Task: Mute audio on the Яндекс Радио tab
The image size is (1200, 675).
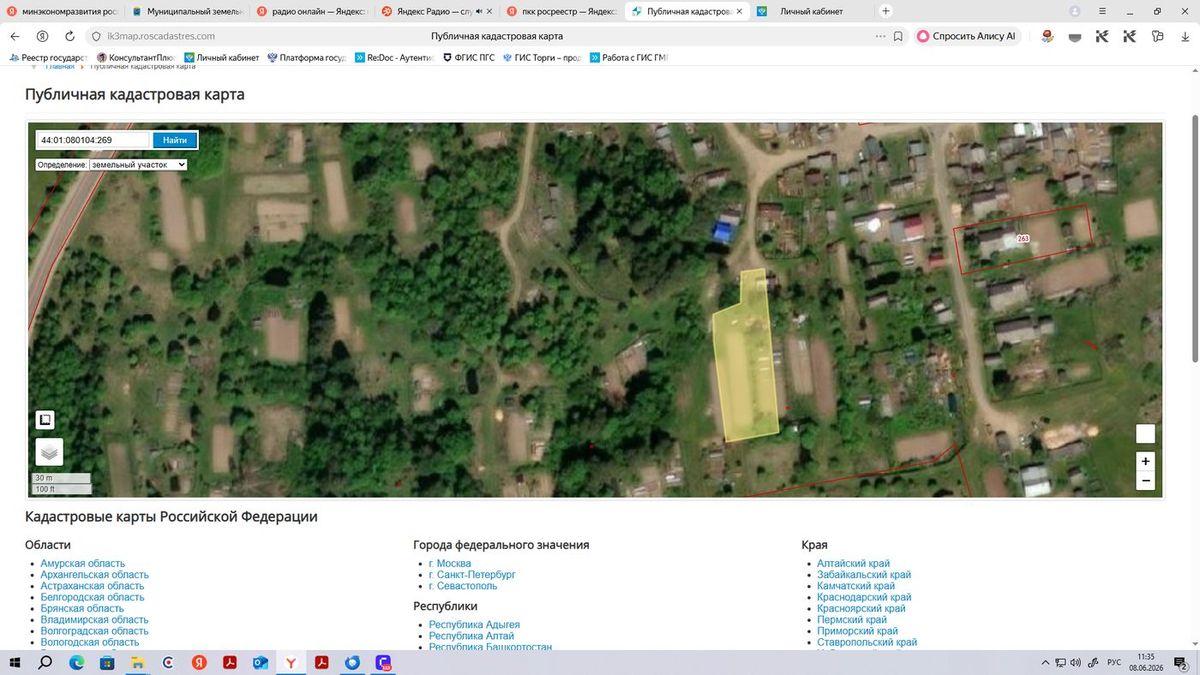Action: coord(479,11)
